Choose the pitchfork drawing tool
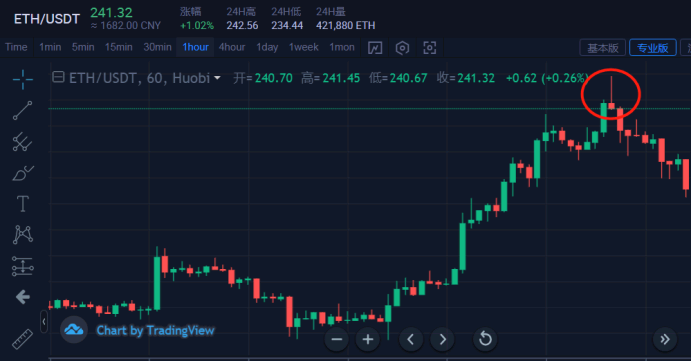 pyautogui.click(x=23, y=142)
